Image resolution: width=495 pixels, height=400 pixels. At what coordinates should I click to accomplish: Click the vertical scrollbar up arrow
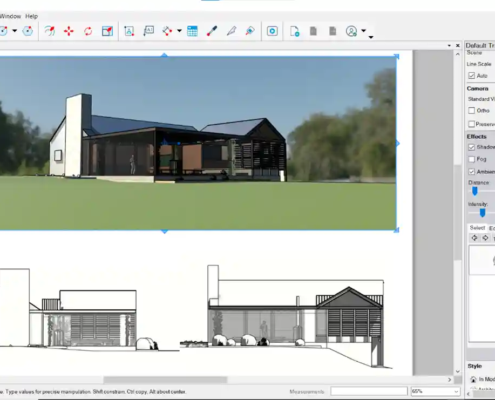[x=458, y=54]
